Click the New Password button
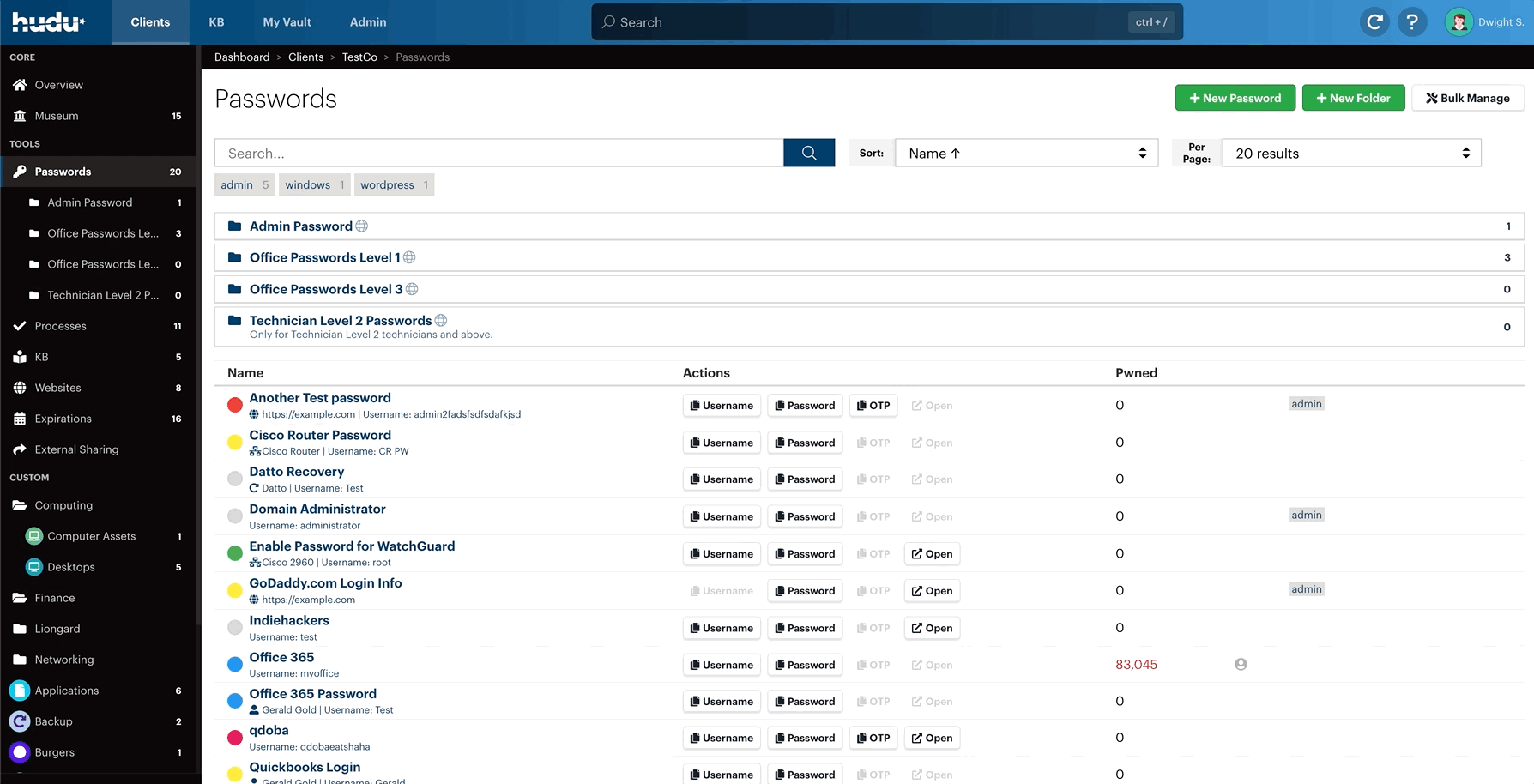Screen dimensions: 1534x784 [x=1235, y=98]
